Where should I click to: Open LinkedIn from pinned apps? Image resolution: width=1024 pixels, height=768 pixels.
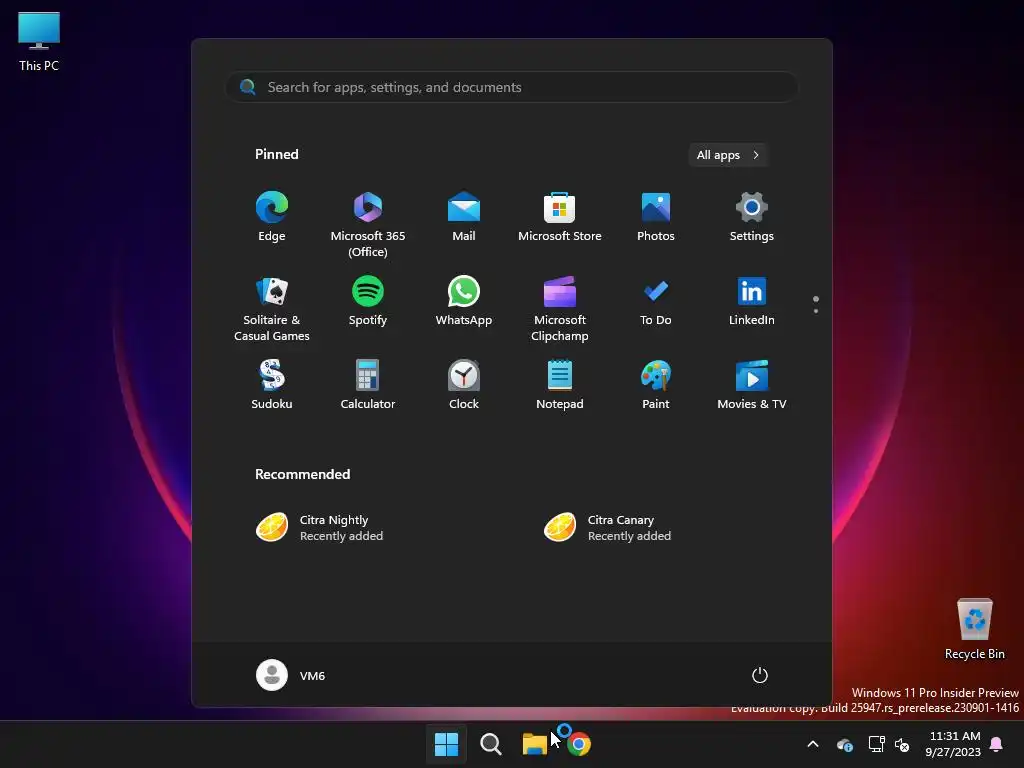(x=752, y=301)
